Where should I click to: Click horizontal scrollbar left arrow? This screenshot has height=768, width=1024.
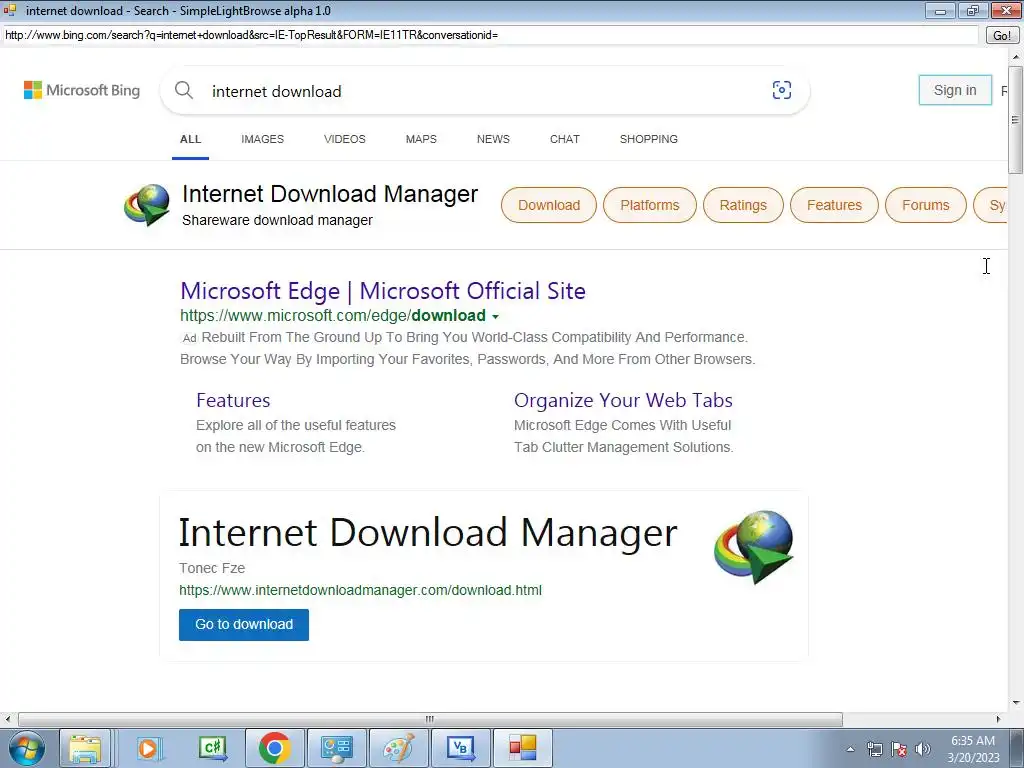tap(7, 719)
